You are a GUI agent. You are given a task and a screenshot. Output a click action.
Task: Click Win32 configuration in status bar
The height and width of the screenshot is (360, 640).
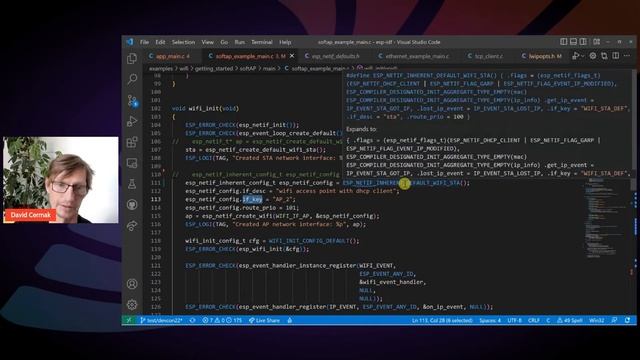click(596, 320)
